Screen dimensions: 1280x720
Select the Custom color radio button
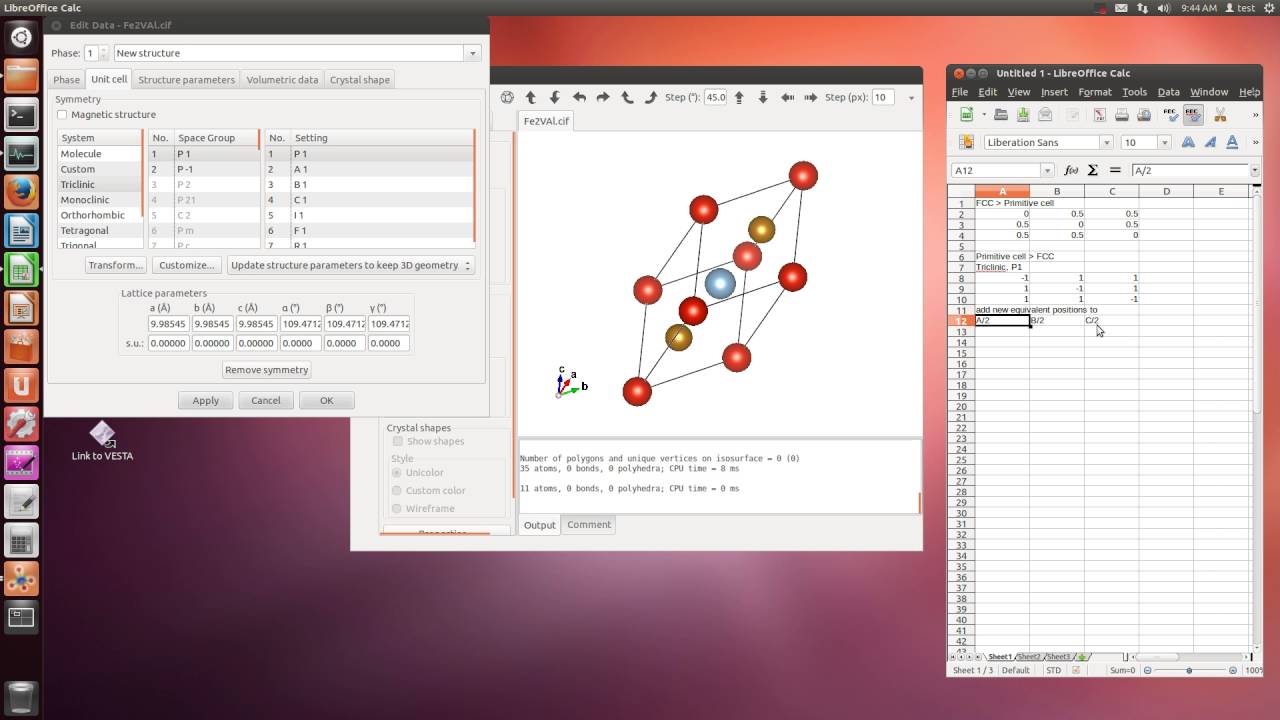tap(397, 490)
